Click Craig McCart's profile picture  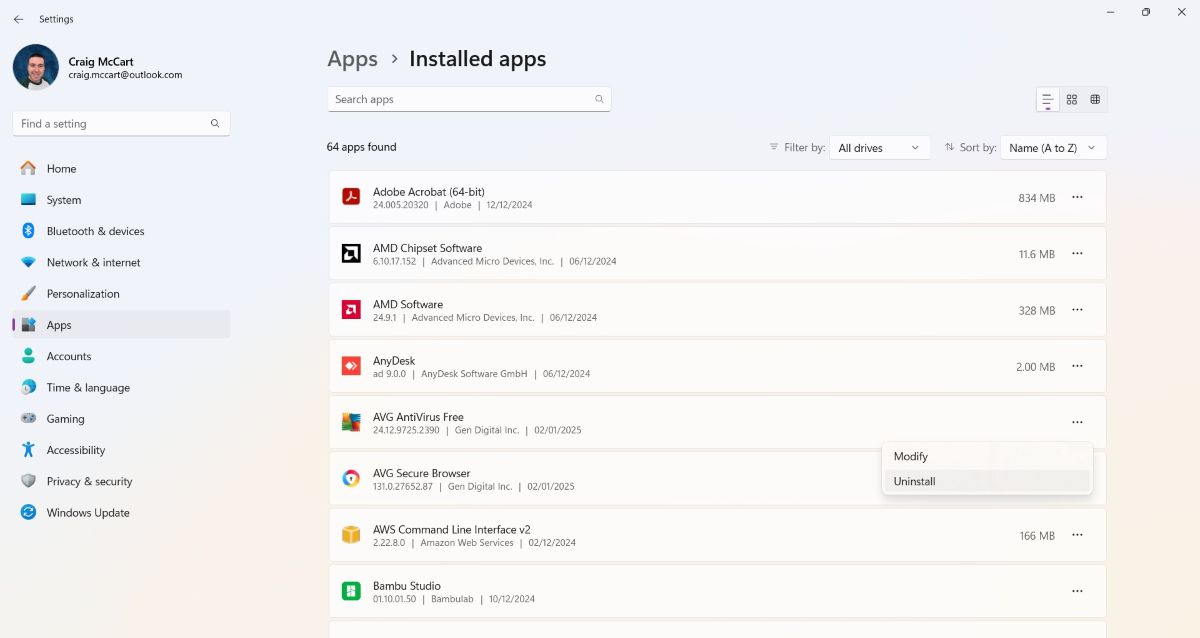coord(36,67)
